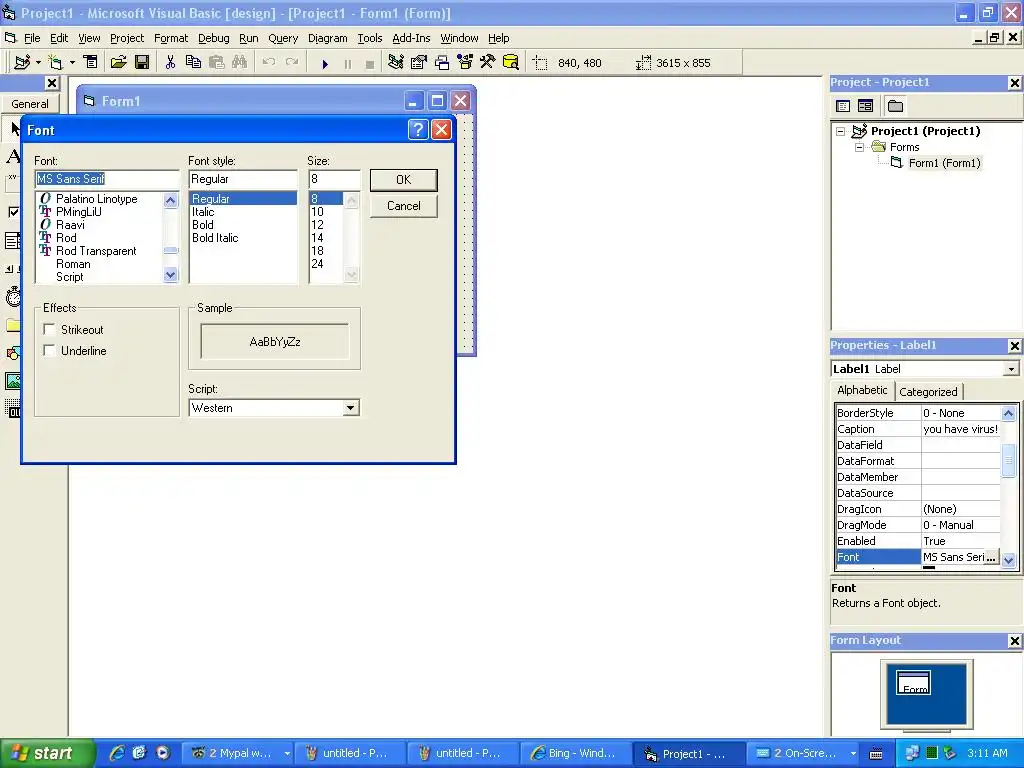Viewport: 1024px width, 768px height.
Task: Select Italic in Font style list
Action: (x=203, y=212)
